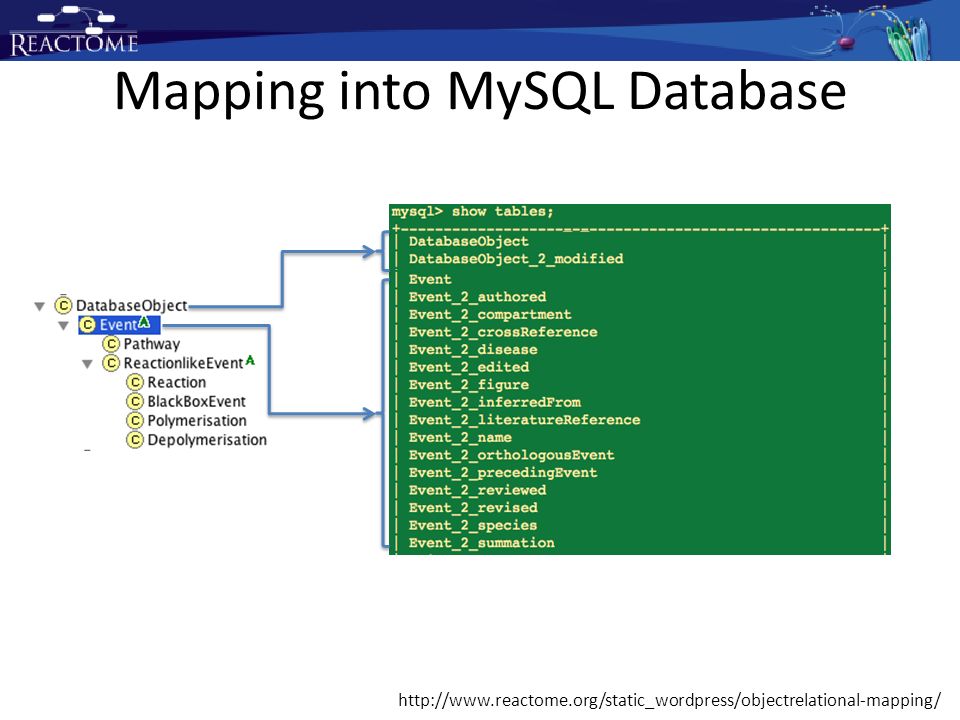The image size is (960, 720).
Task: Select the highlighted Event tree item
Action: (119, 324)
